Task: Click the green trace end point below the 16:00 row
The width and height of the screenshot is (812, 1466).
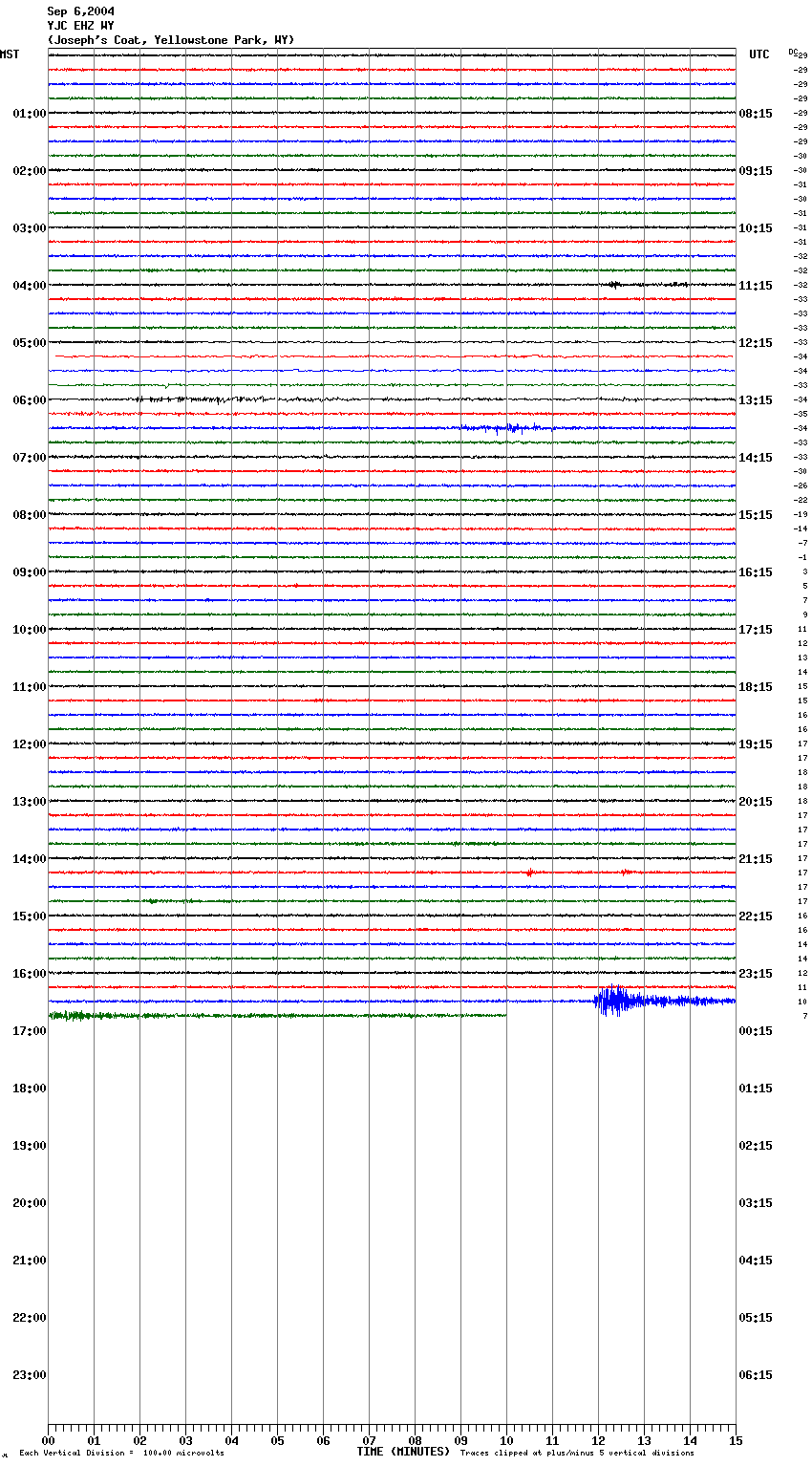Action: pyautogui.click(x=505, y=1015)
